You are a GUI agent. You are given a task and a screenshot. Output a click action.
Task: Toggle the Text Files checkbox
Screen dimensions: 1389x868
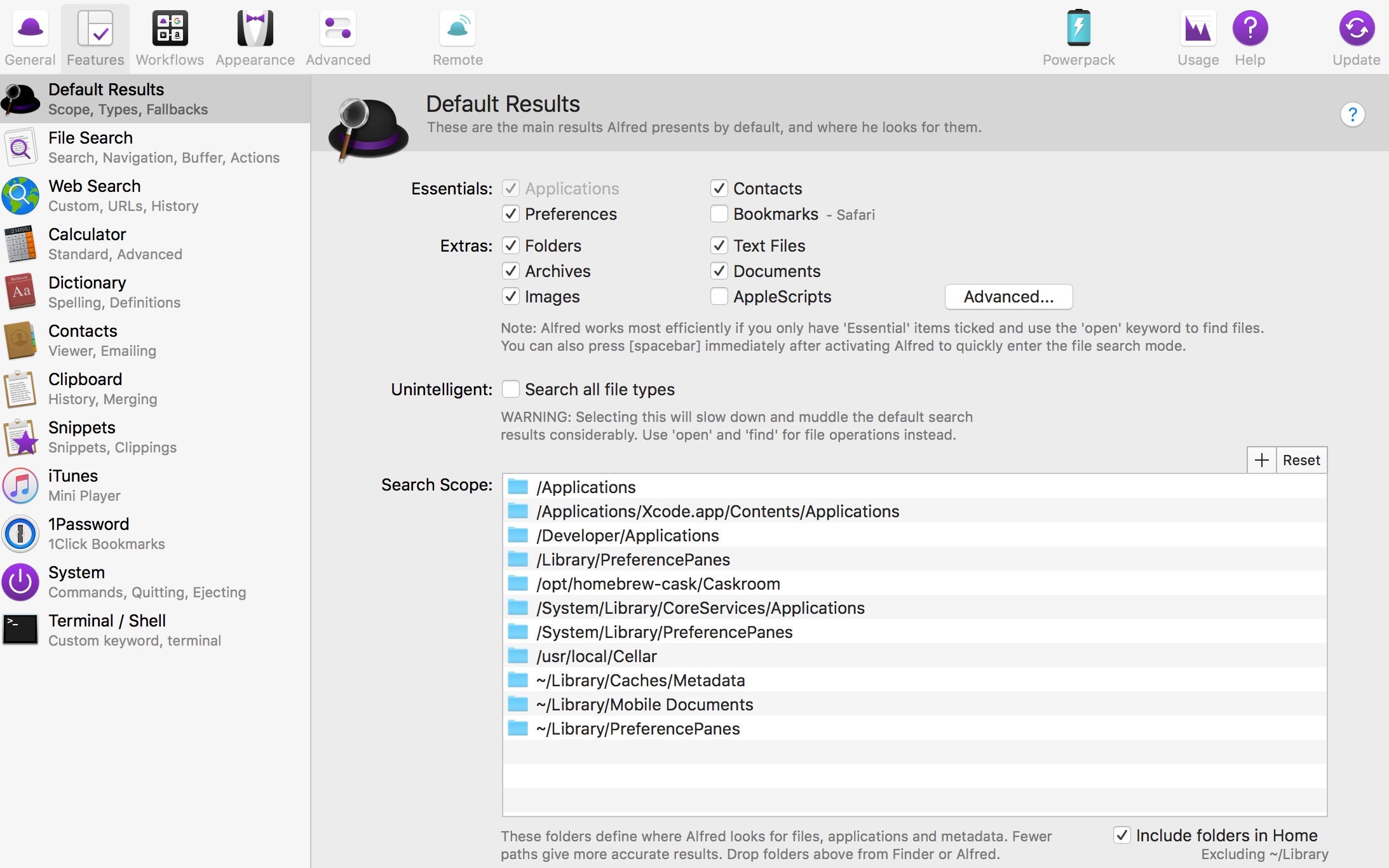[x=719, y=245]
